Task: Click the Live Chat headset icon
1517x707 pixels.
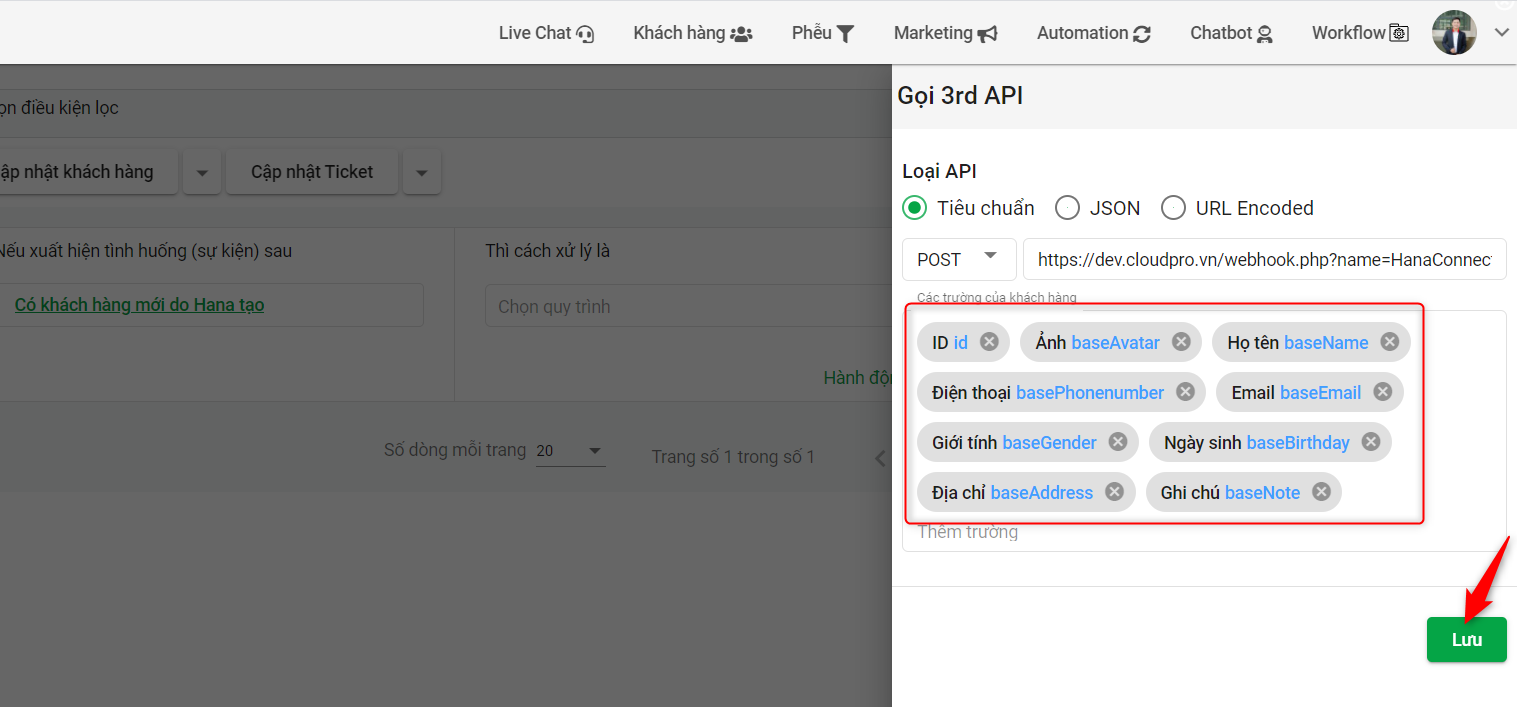Action: tap(586, 34)
